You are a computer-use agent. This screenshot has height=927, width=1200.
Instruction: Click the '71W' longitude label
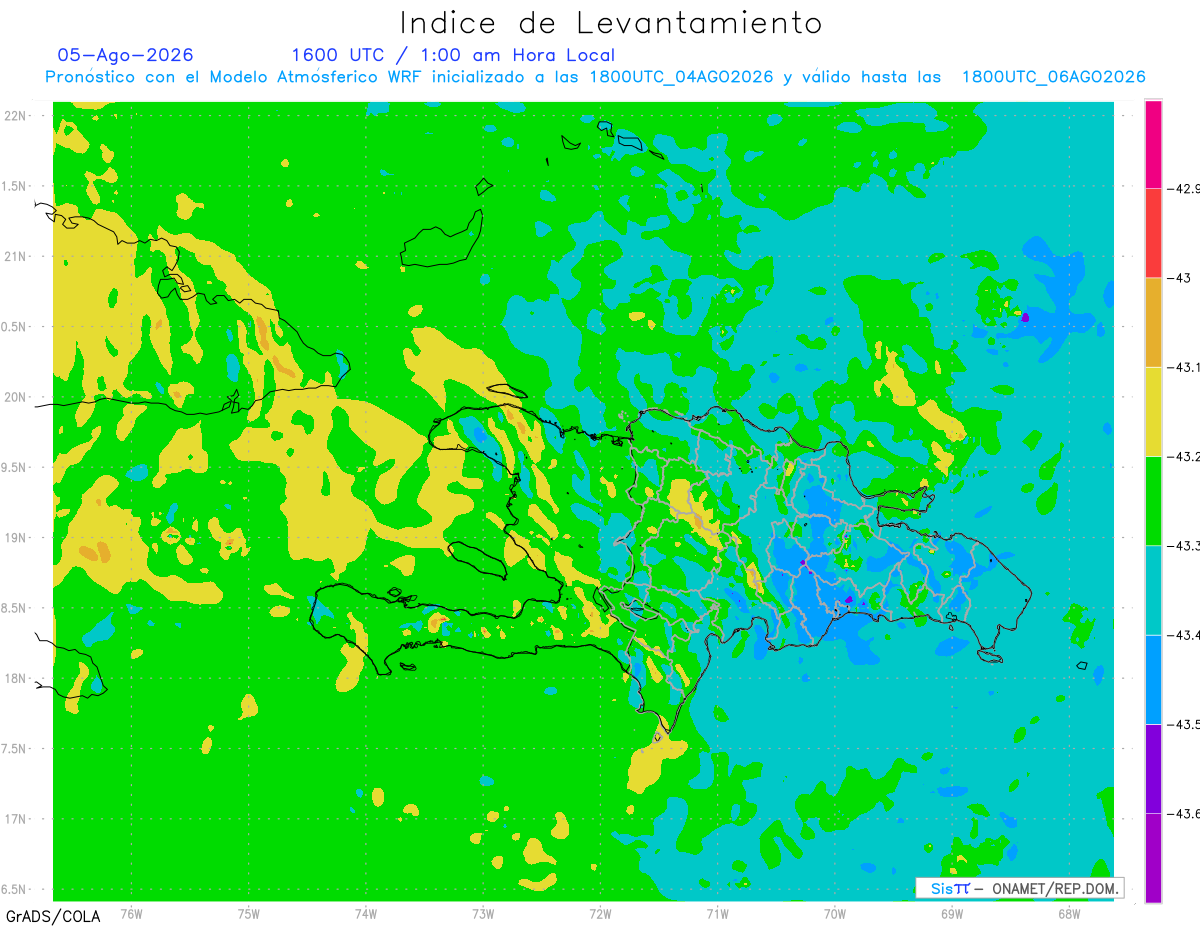point(717,912)
